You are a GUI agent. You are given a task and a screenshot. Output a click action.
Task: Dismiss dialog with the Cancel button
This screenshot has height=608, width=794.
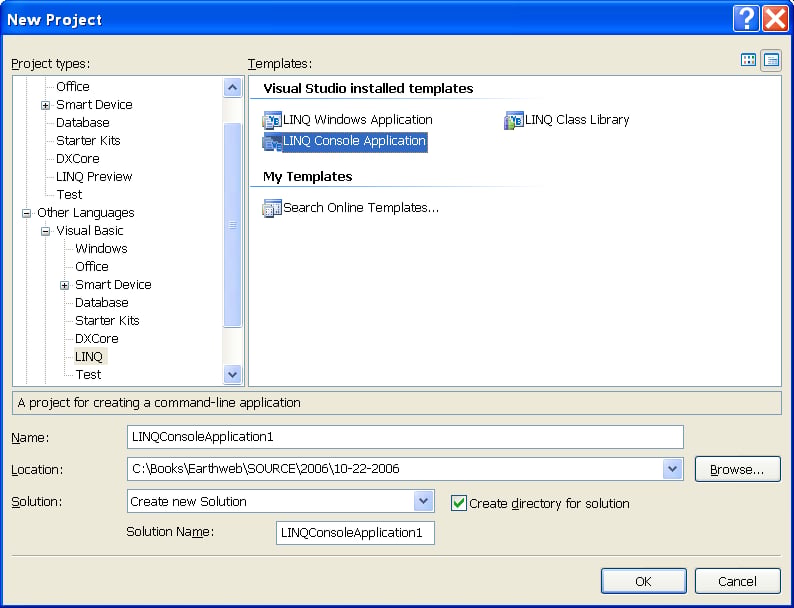coord(737,581)
